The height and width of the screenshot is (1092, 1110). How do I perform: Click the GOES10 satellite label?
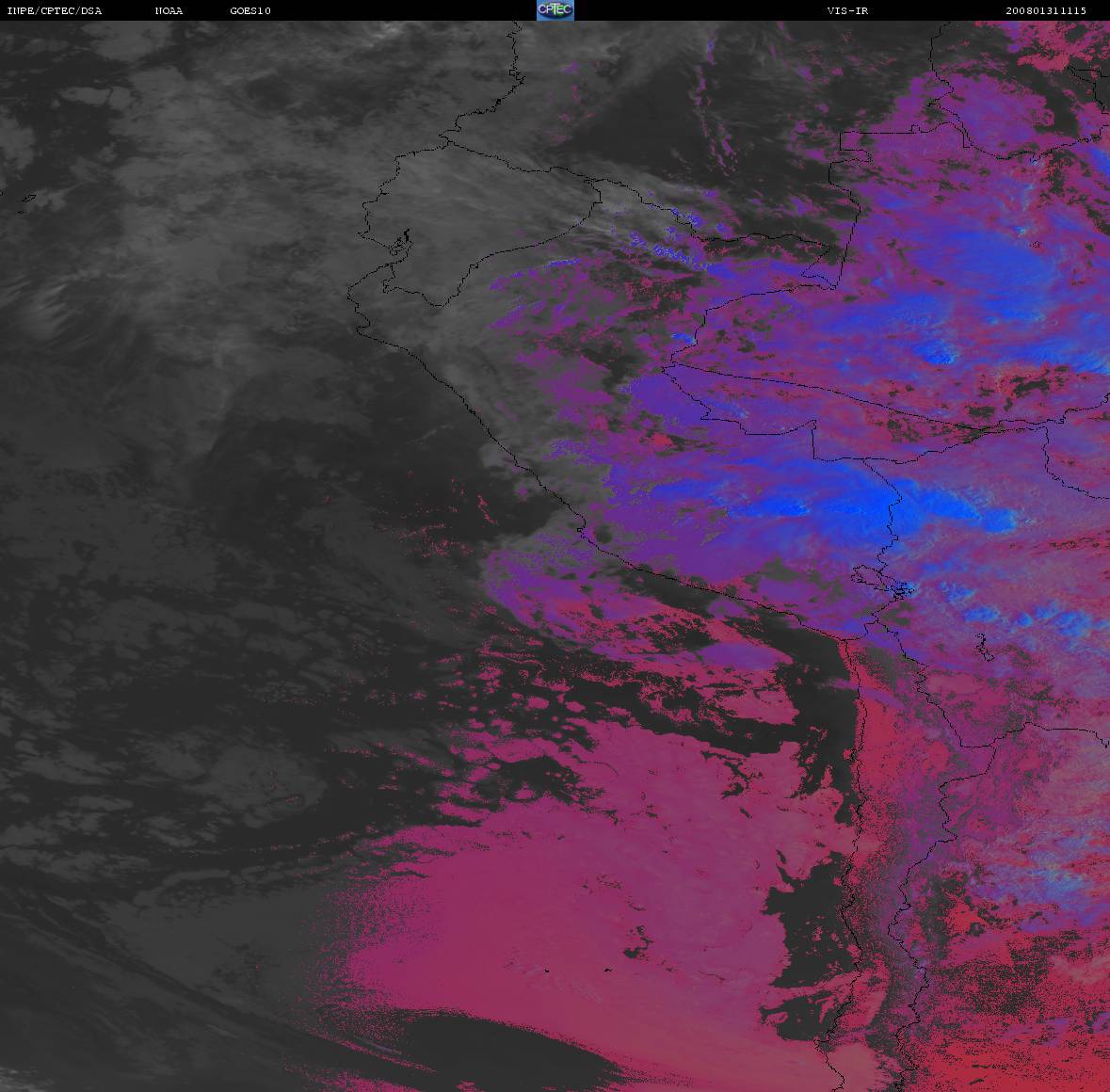coord(250,10)
